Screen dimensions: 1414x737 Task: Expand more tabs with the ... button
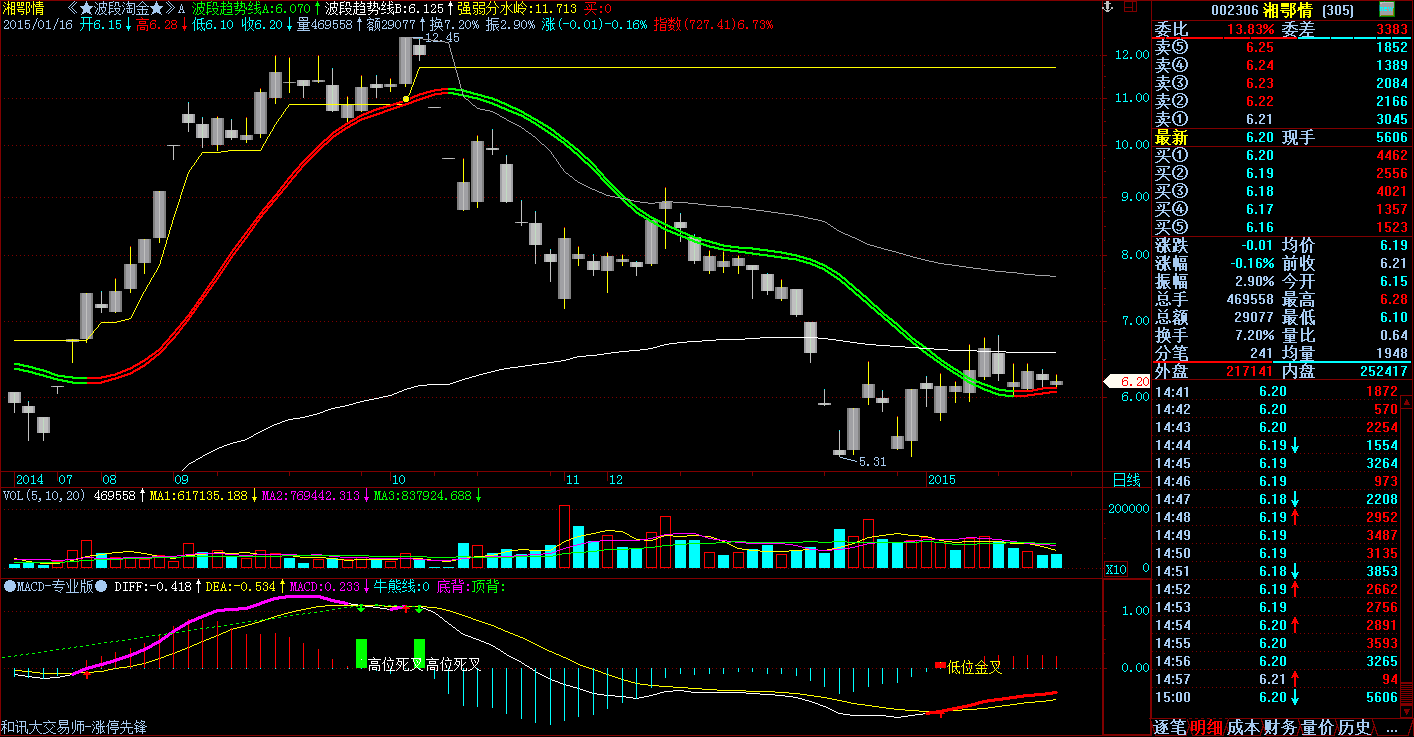[1390, 727]
